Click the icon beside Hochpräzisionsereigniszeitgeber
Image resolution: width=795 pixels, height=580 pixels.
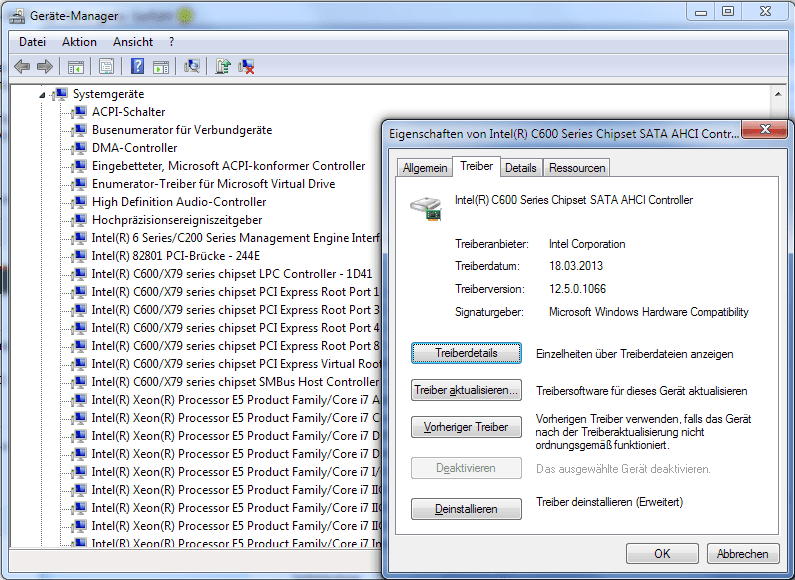coord(79,220)
